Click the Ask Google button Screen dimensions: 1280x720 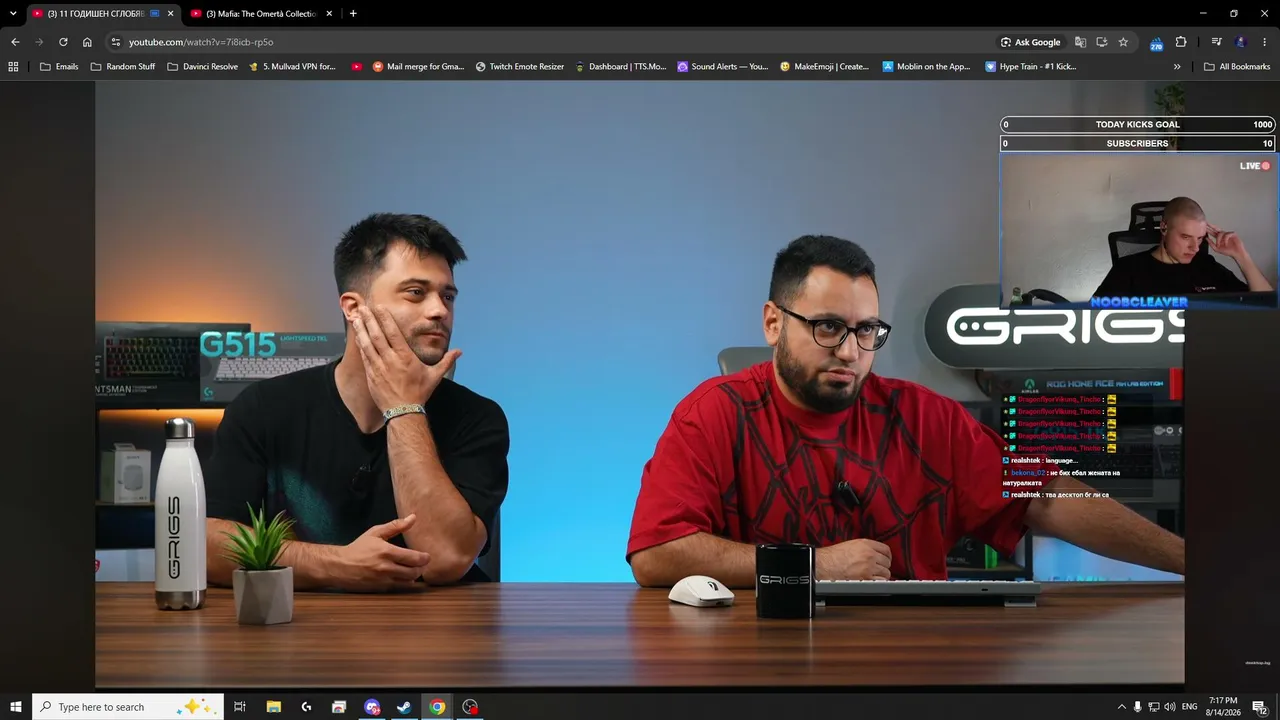point(1031,42)
